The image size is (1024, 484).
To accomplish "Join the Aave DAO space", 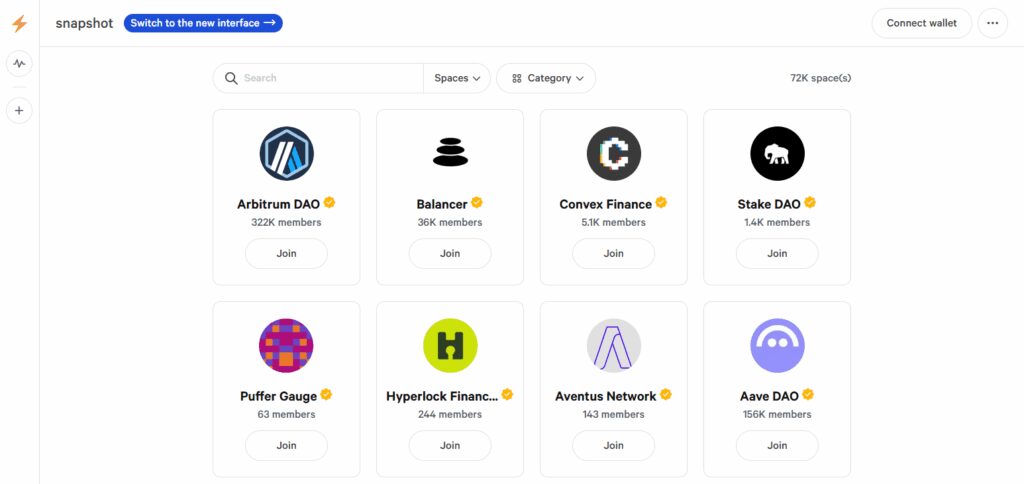I will [x=777, y=445].
